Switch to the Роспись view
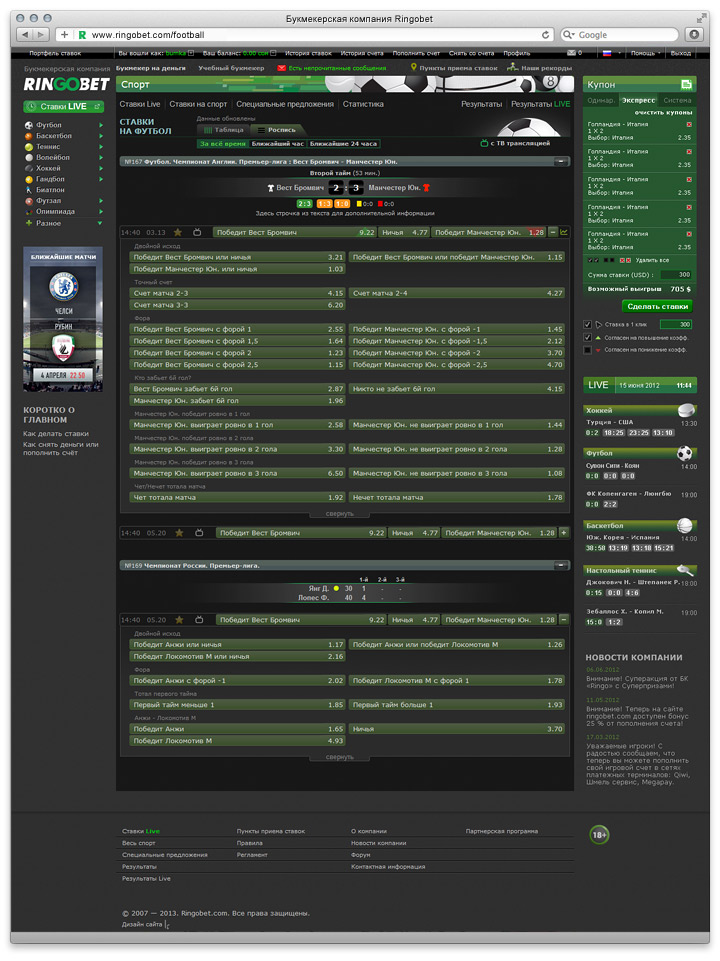The image size is (720, 961). [x=276, y=130]
